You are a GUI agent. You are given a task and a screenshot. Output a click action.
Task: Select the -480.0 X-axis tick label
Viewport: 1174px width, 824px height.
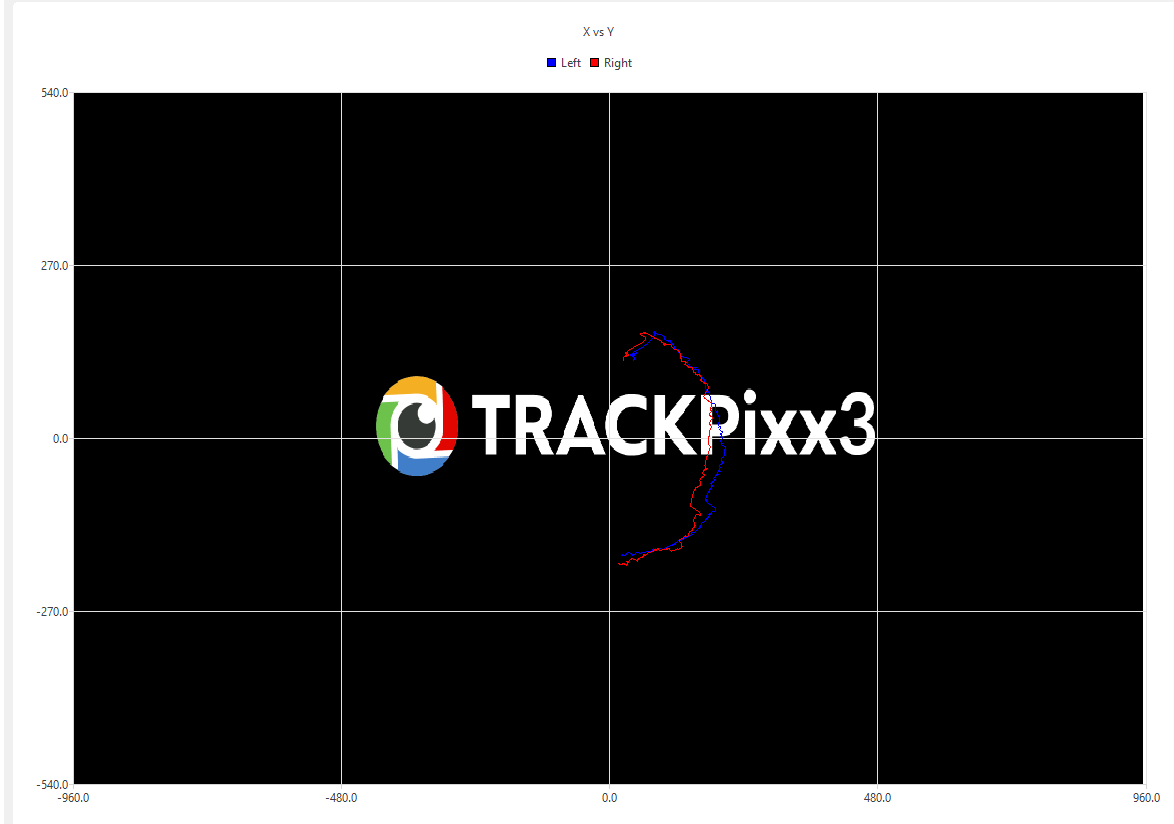[342, 799]
